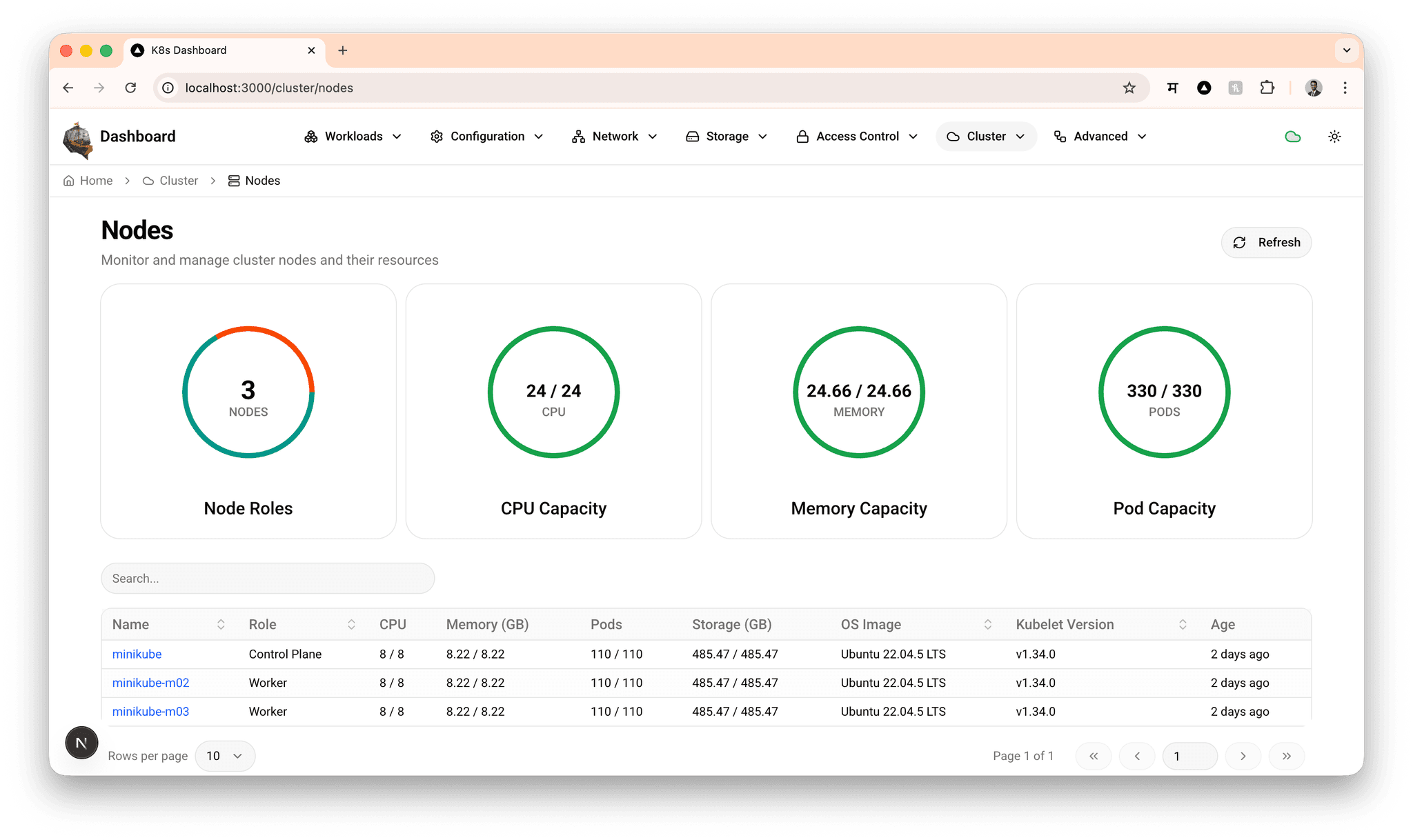The height and width of the screenshot is (840, 1413).
Task: Click the Network hierarchy icon
Action: (x=578, y=136)
